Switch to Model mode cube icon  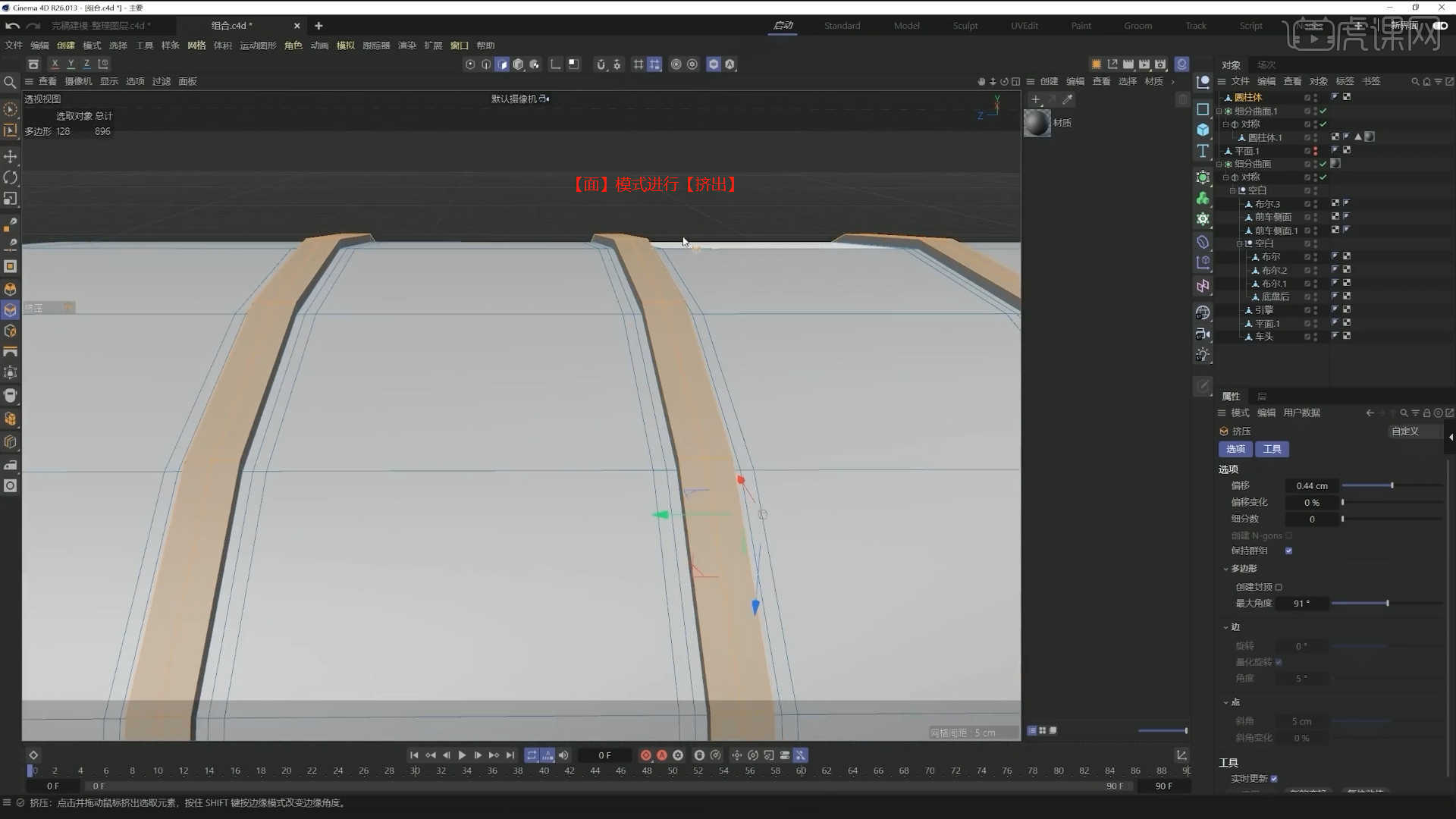(x=518, y=64)
